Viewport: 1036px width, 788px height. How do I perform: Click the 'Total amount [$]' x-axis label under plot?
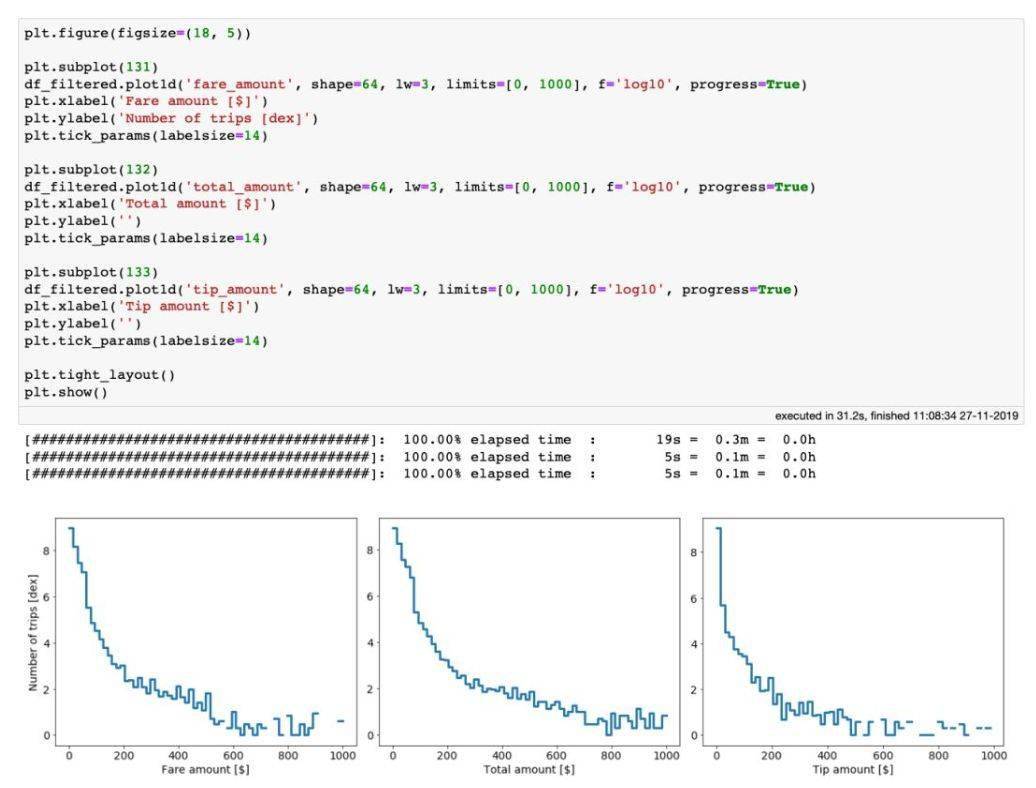pos(529,770)
